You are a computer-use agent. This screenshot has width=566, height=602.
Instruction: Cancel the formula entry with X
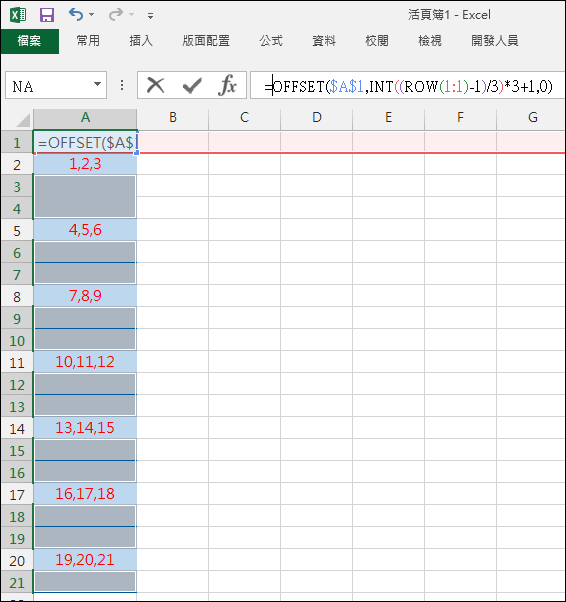156,85
